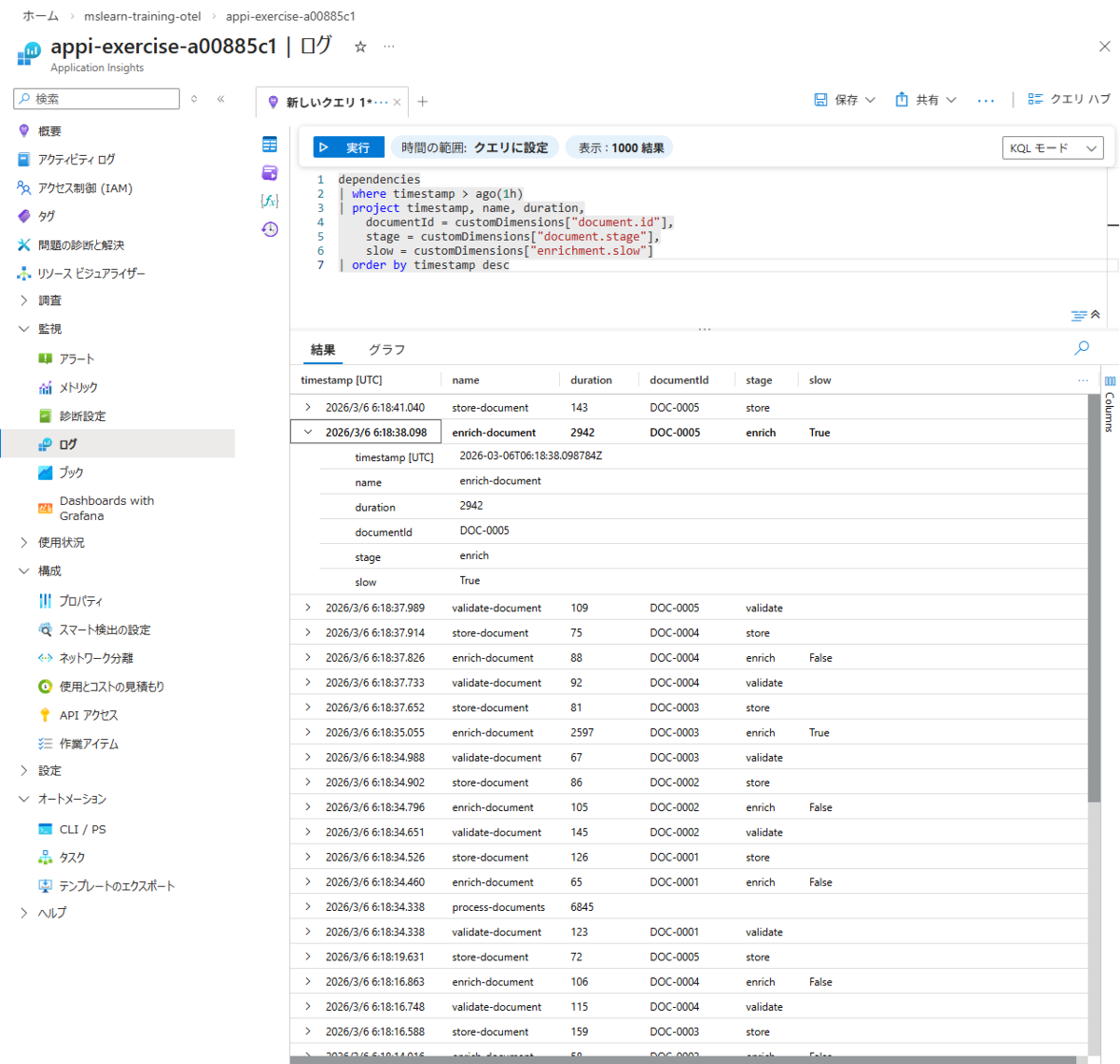Switch to the グラフ tab
Image resolution: width=1120 pixels, height=1064 pixels.
tap(386, 350)
